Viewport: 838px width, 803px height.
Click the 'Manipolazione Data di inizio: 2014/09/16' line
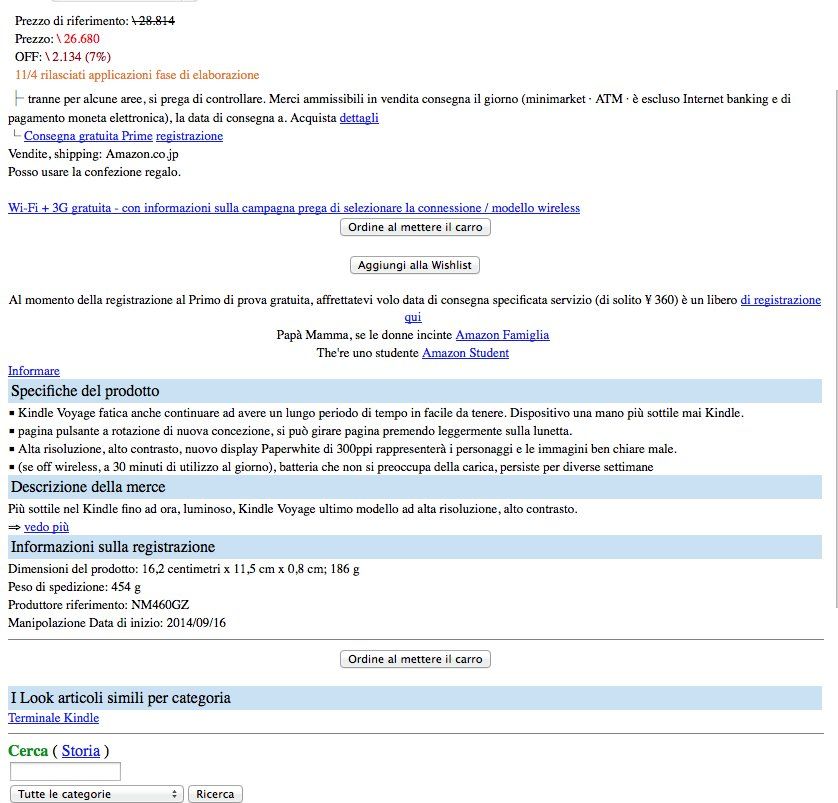click(117, 623)
